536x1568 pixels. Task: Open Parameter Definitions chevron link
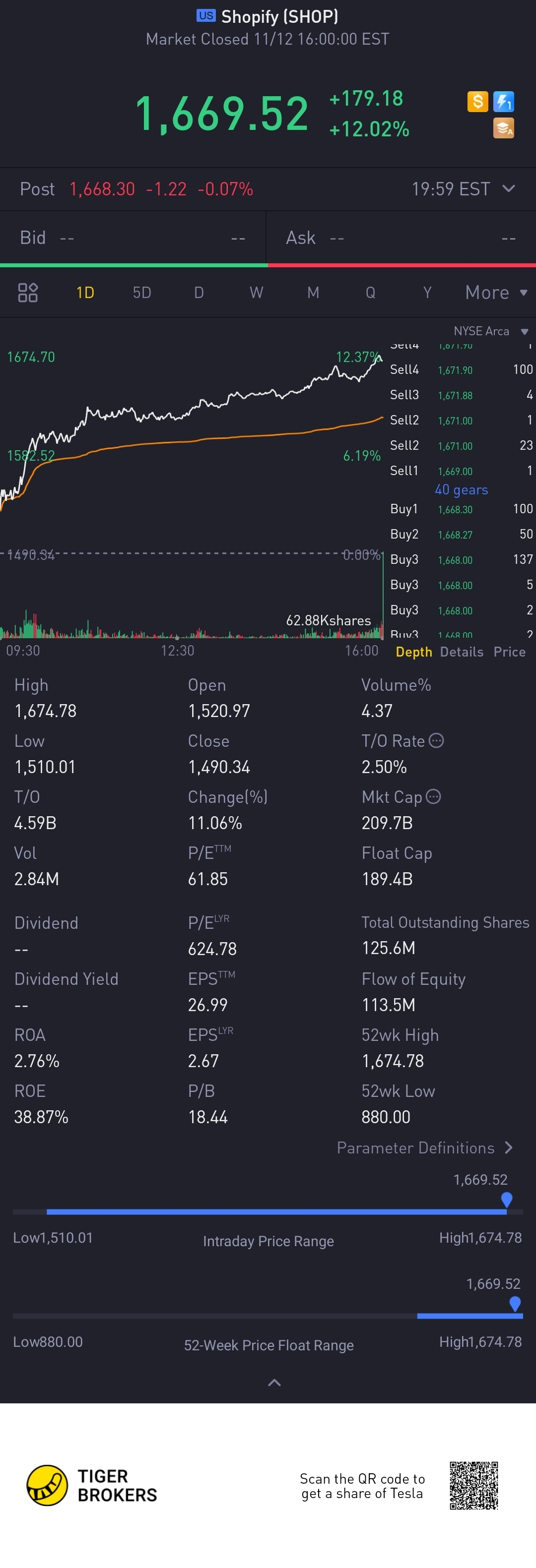(424, 1148)
